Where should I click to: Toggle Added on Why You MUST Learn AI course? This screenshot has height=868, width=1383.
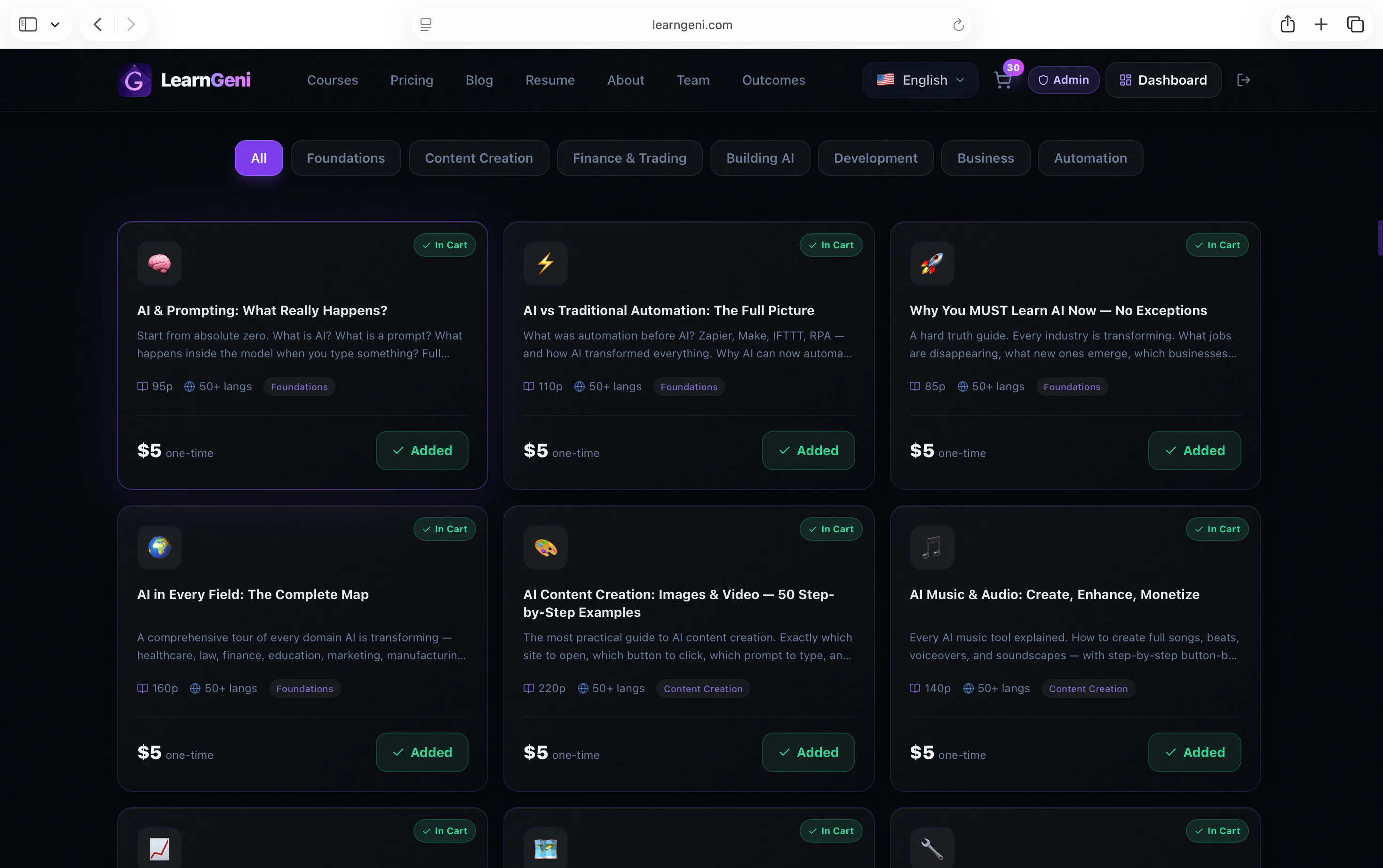[x=1195, y=450]
